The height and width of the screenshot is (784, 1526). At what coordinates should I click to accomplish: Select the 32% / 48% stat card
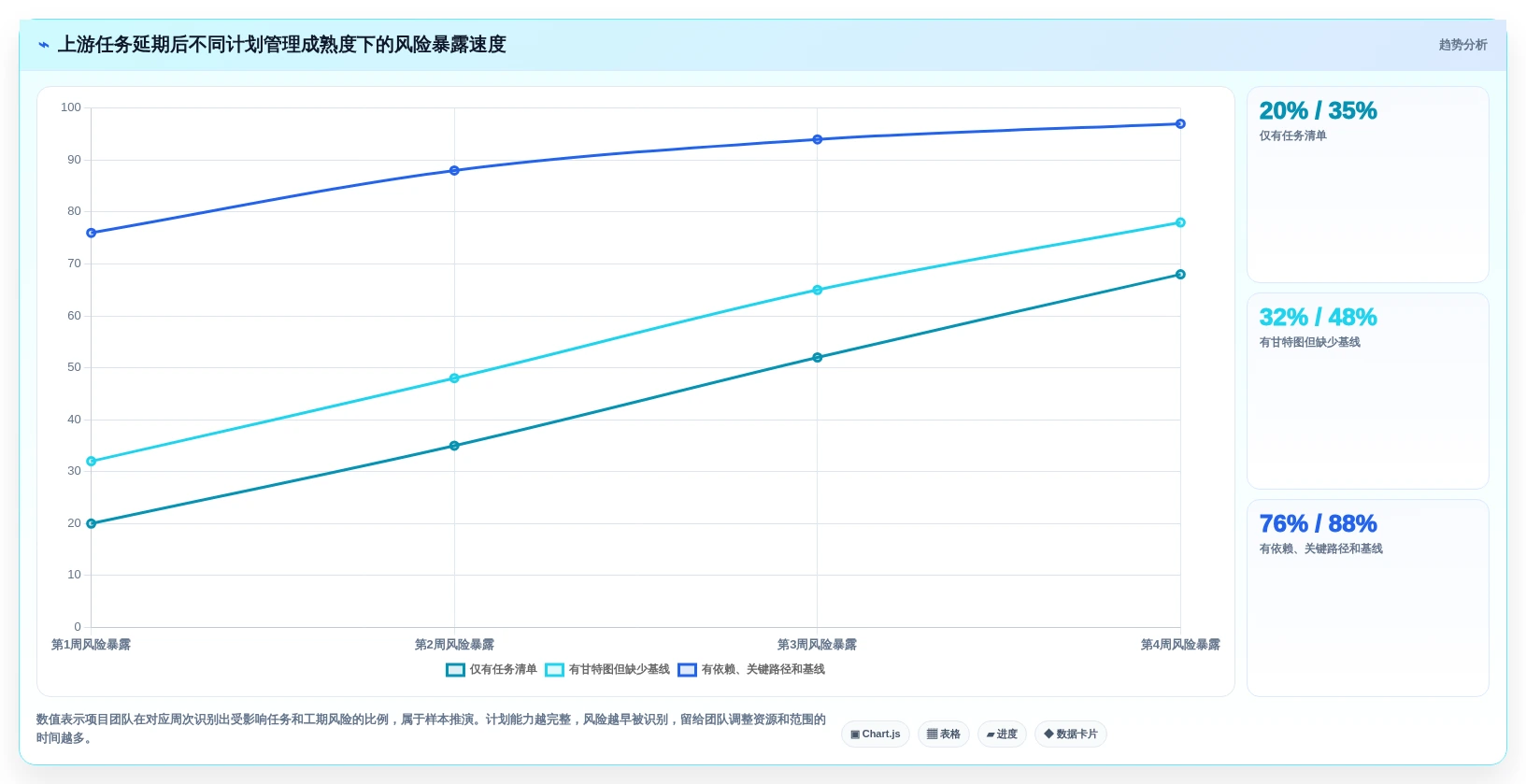(1367, 392)
